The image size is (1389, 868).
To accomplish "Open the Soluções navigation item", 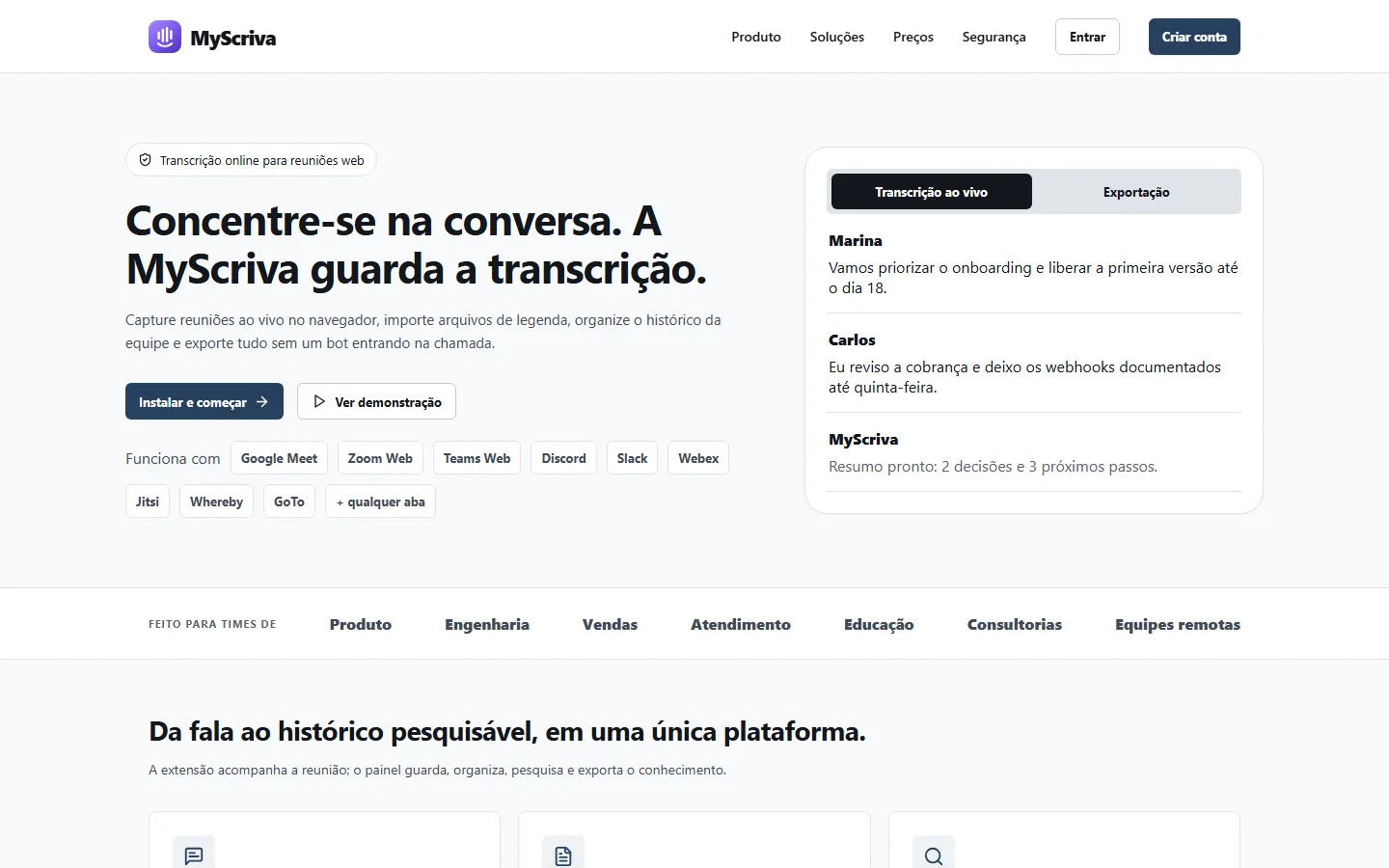I will [837, 37].
